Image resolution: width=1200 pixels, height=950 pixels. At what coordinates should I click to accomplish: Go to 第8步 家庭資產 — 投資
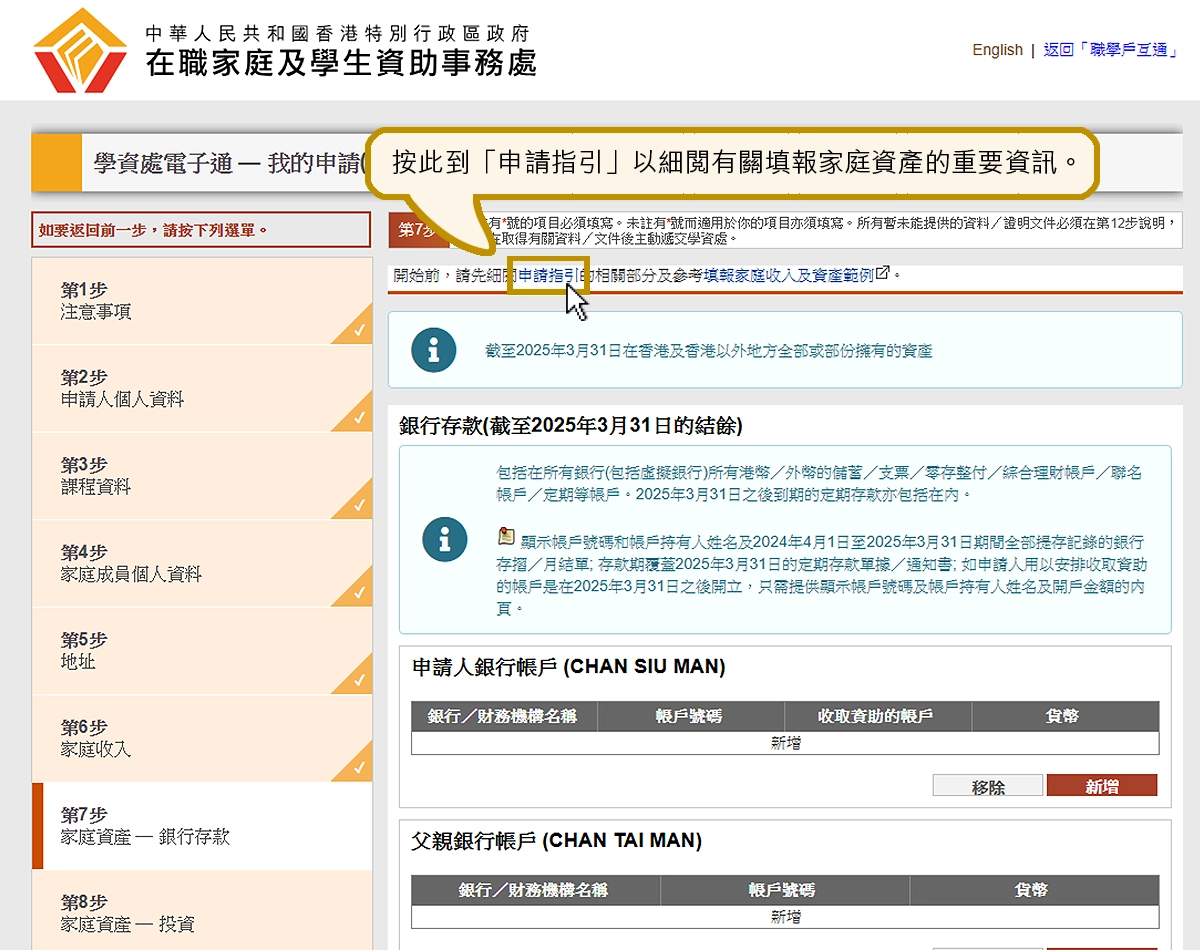200,915
